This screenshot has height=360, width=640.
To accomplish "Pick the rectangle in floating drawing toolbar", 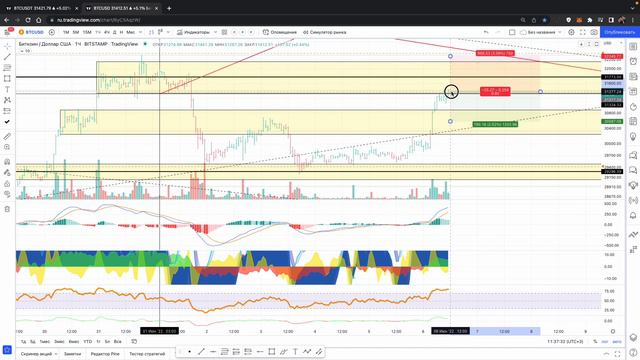I will pyautogui.click(x=271, y=351).
